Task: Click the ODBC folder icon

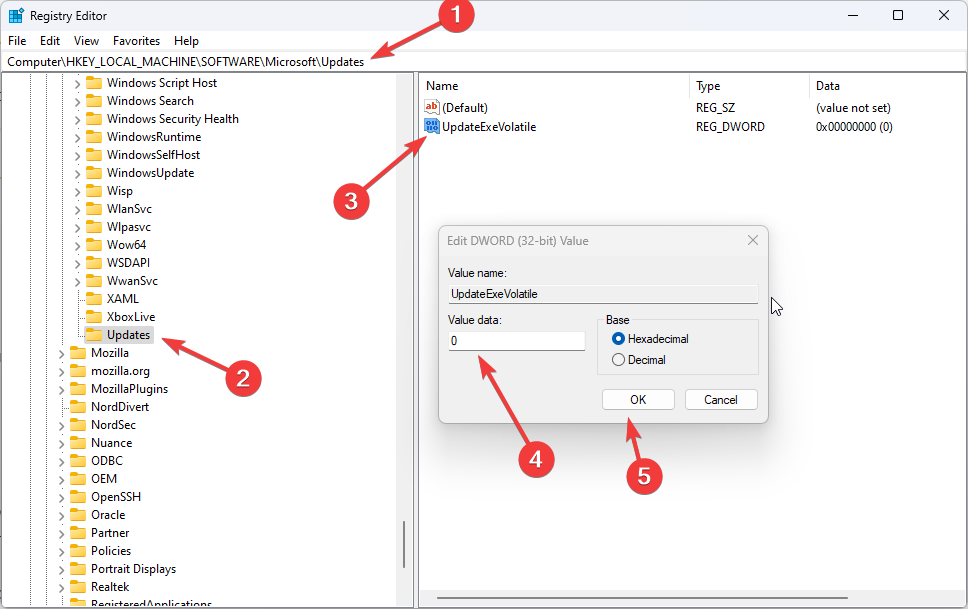Action: coord(78,461)
